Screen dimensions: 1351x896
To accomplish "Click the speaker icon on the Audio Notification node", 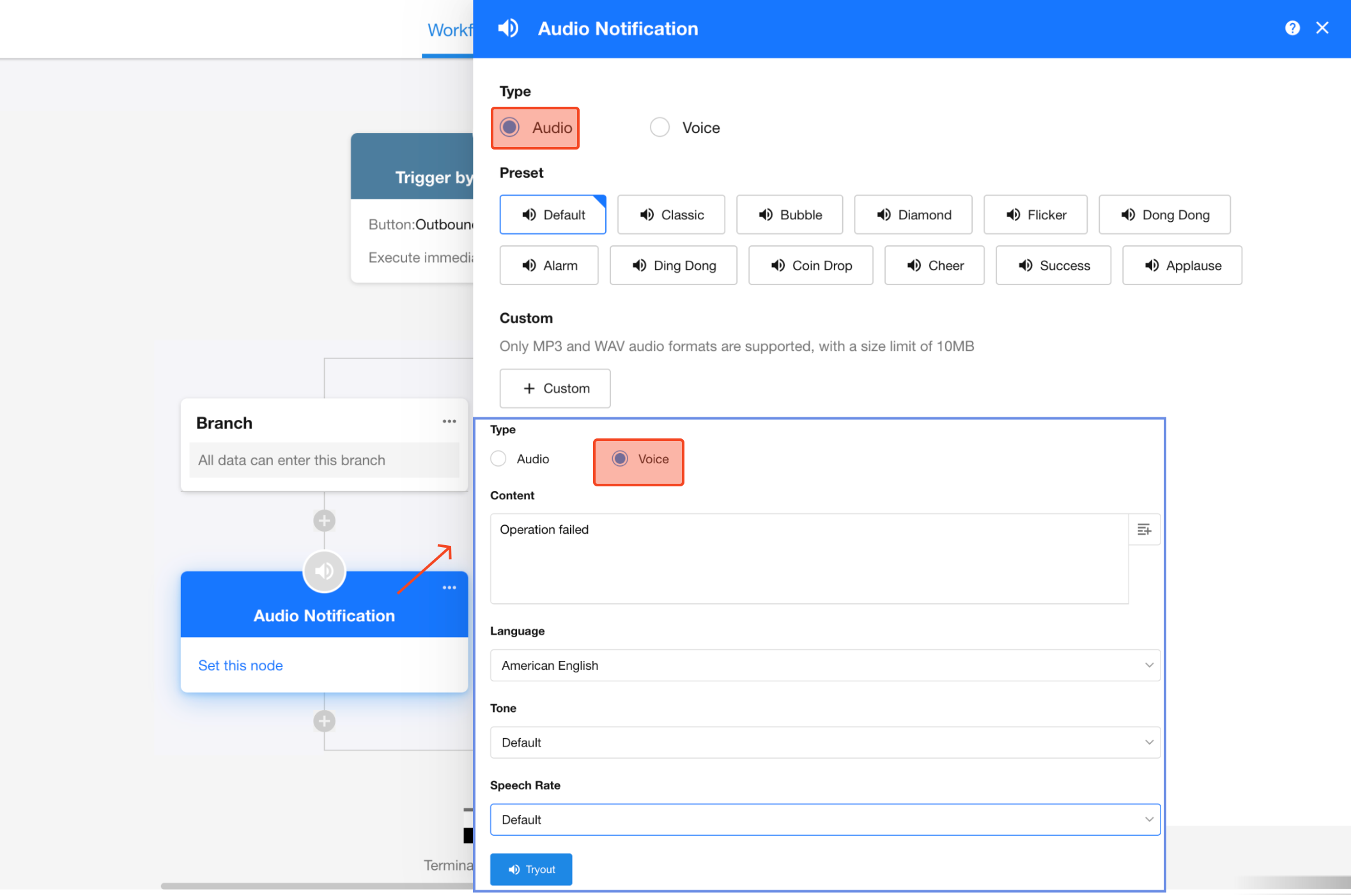I will coord(324,571).
